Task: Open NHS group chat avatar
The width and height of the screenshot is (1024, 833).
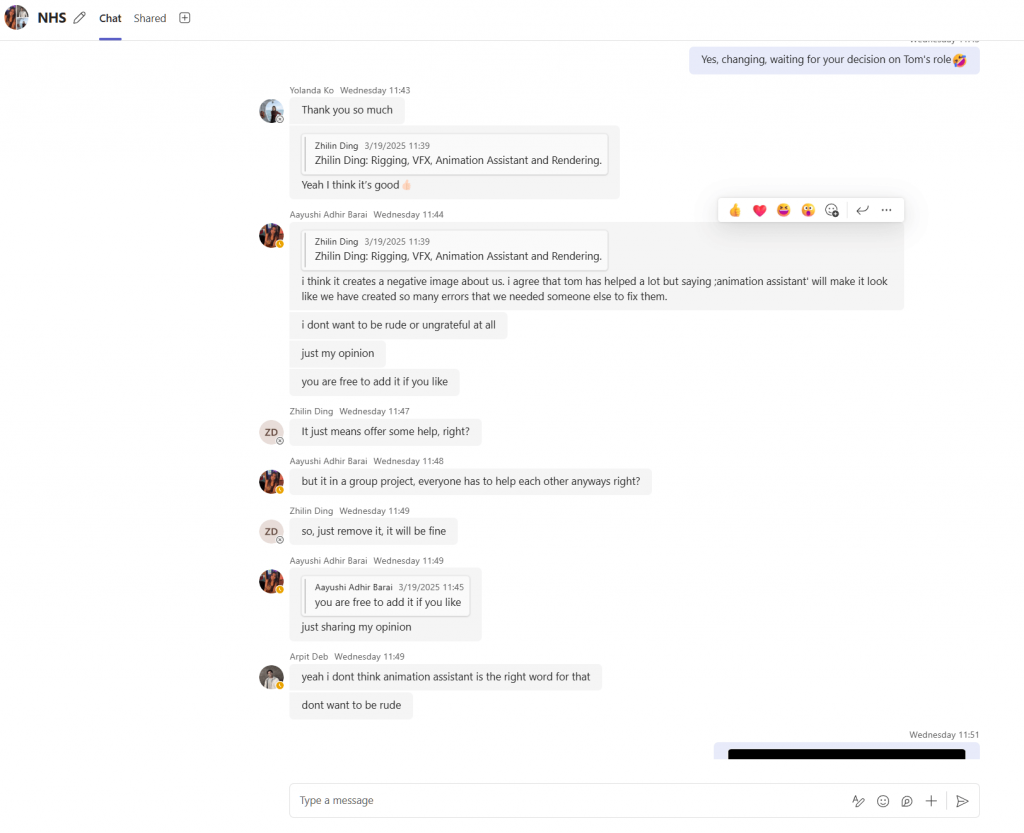Action: coord(17,18)
